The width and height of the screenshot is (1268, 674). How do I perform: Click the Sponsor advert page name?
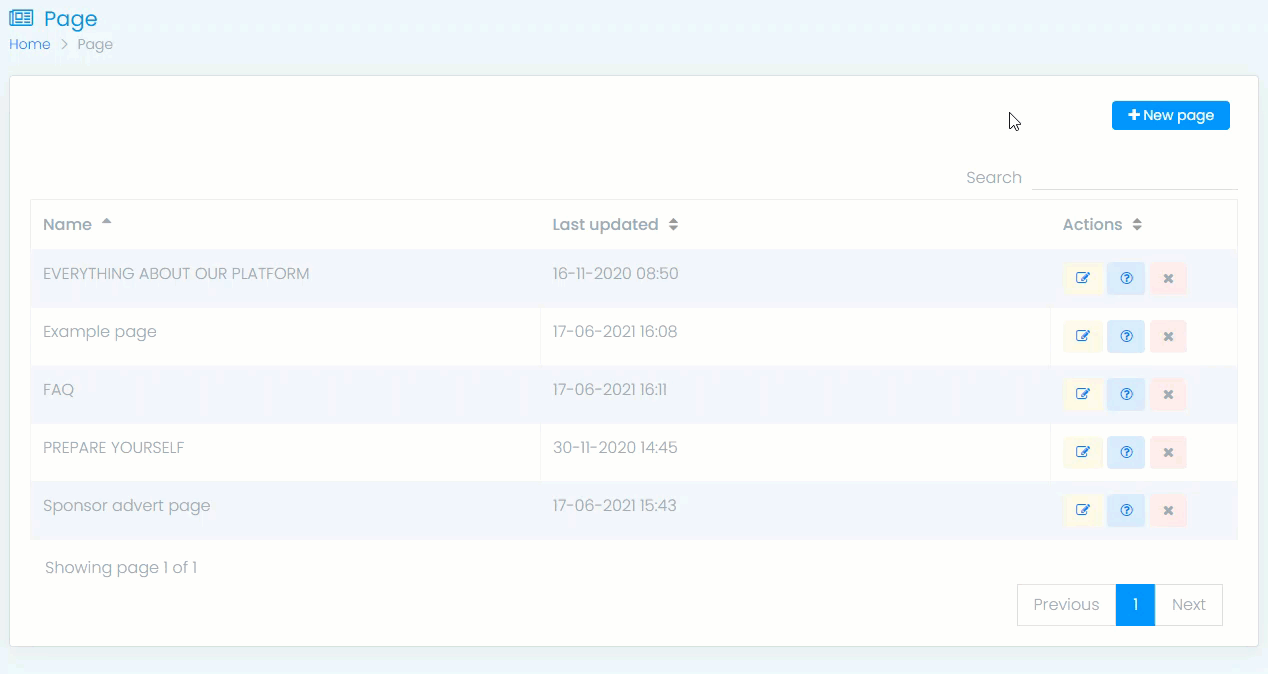click(127, 505)
